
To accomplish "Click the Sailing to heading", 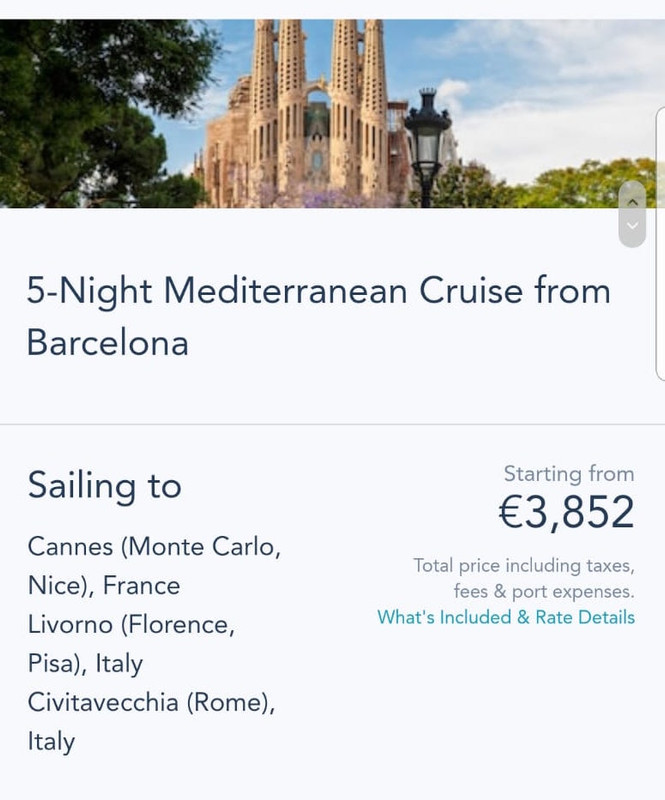I will [x=104, y=485].
